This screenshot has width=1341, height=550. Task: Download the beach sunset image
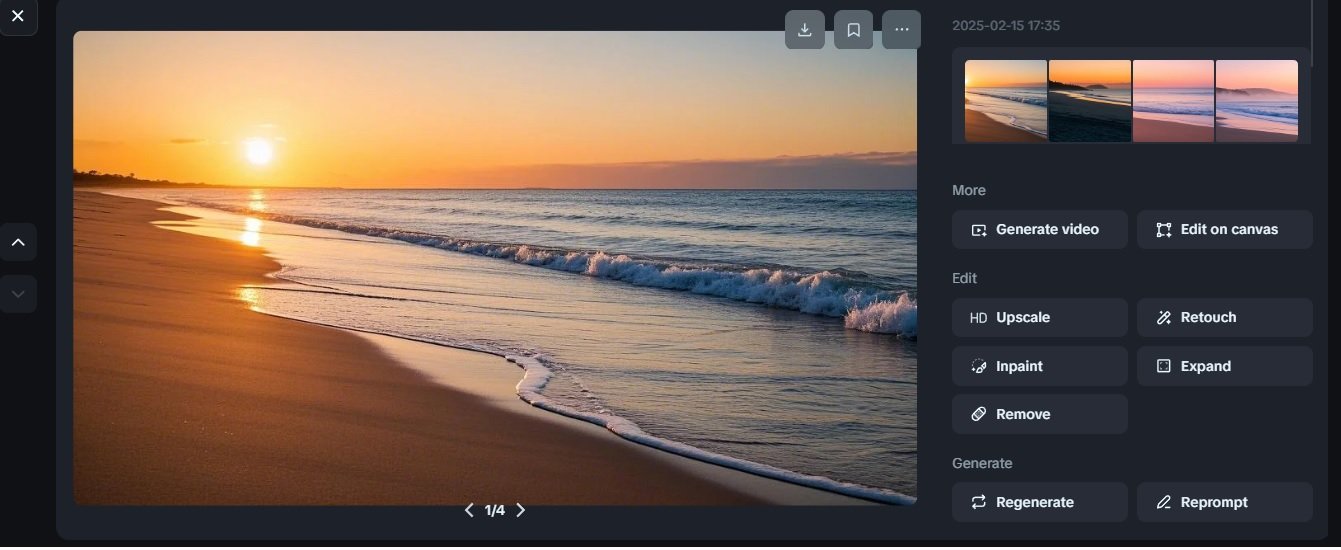tap(805, 30)
